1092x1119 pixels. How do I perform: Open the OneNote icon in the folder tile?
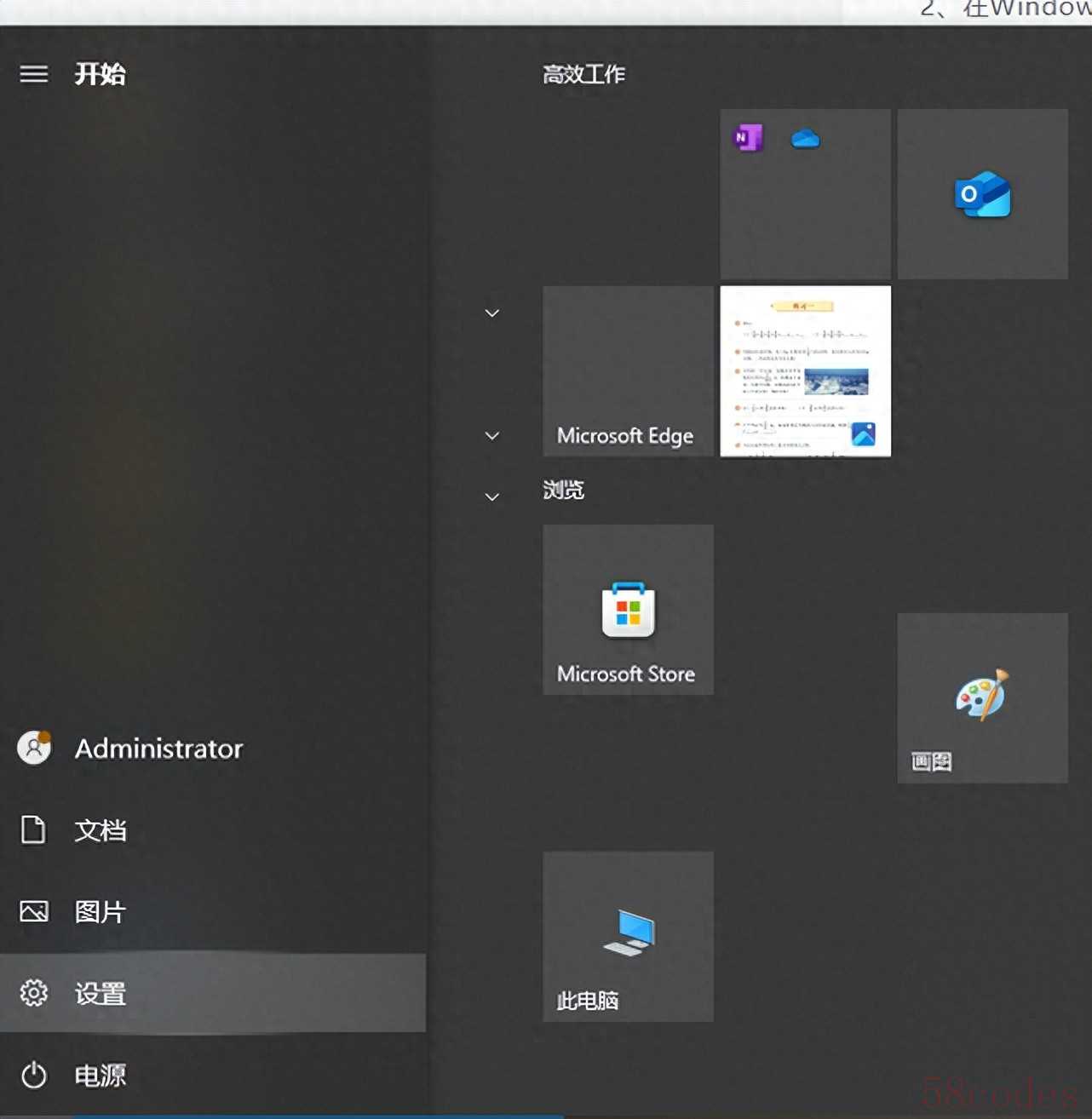[749, 137]
